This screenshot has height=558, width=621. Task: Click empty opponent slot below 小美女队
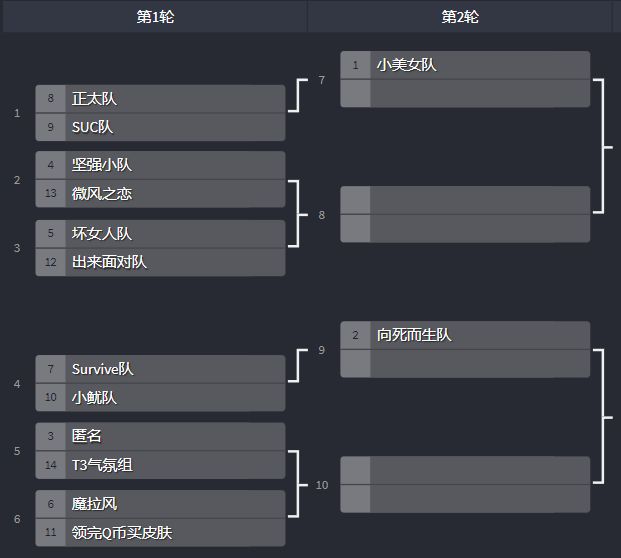click(465, 94)
